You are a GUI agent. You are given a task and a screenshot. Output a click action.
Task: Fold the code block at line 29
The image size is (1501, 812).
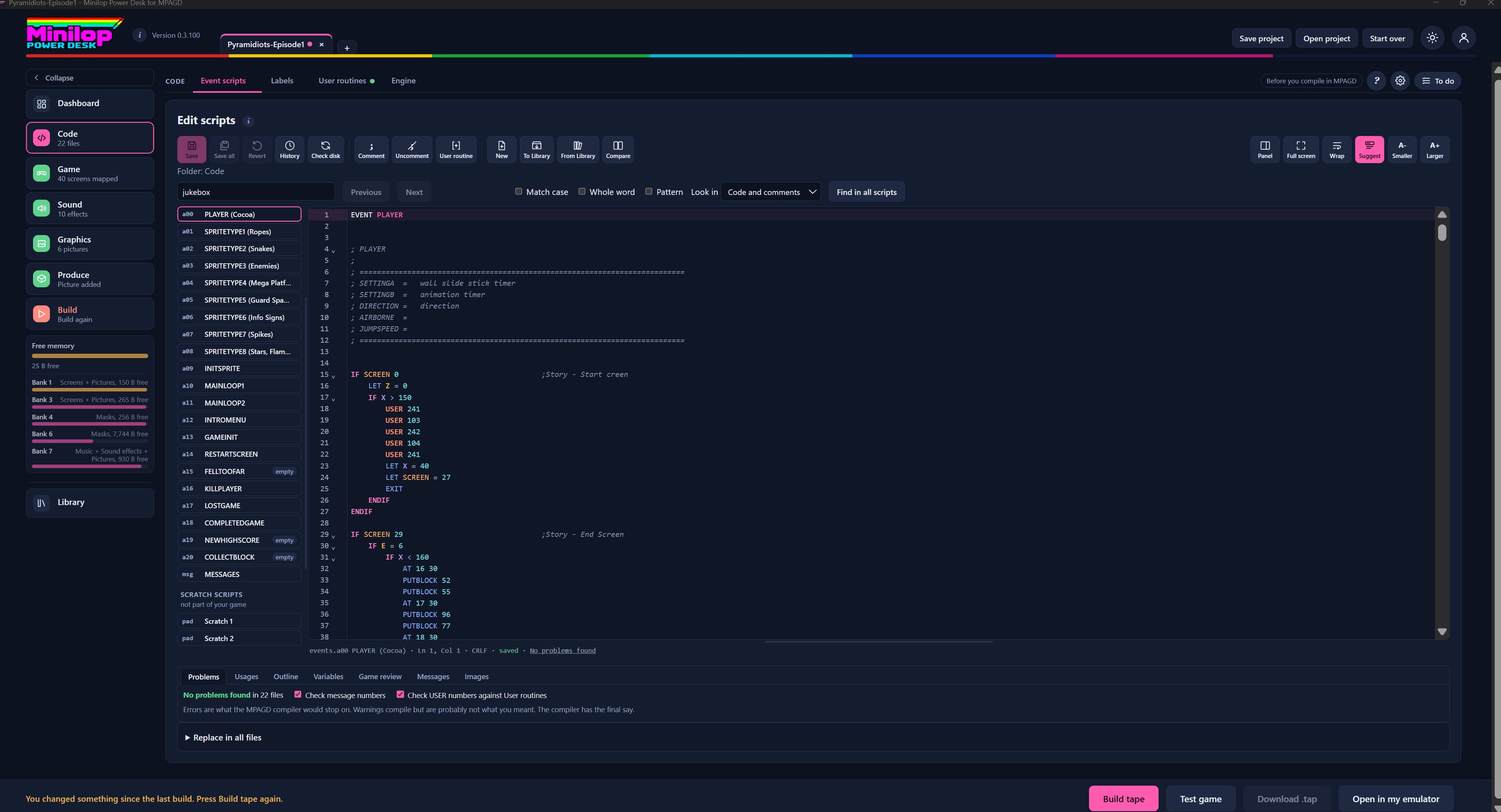coord(333,536)
